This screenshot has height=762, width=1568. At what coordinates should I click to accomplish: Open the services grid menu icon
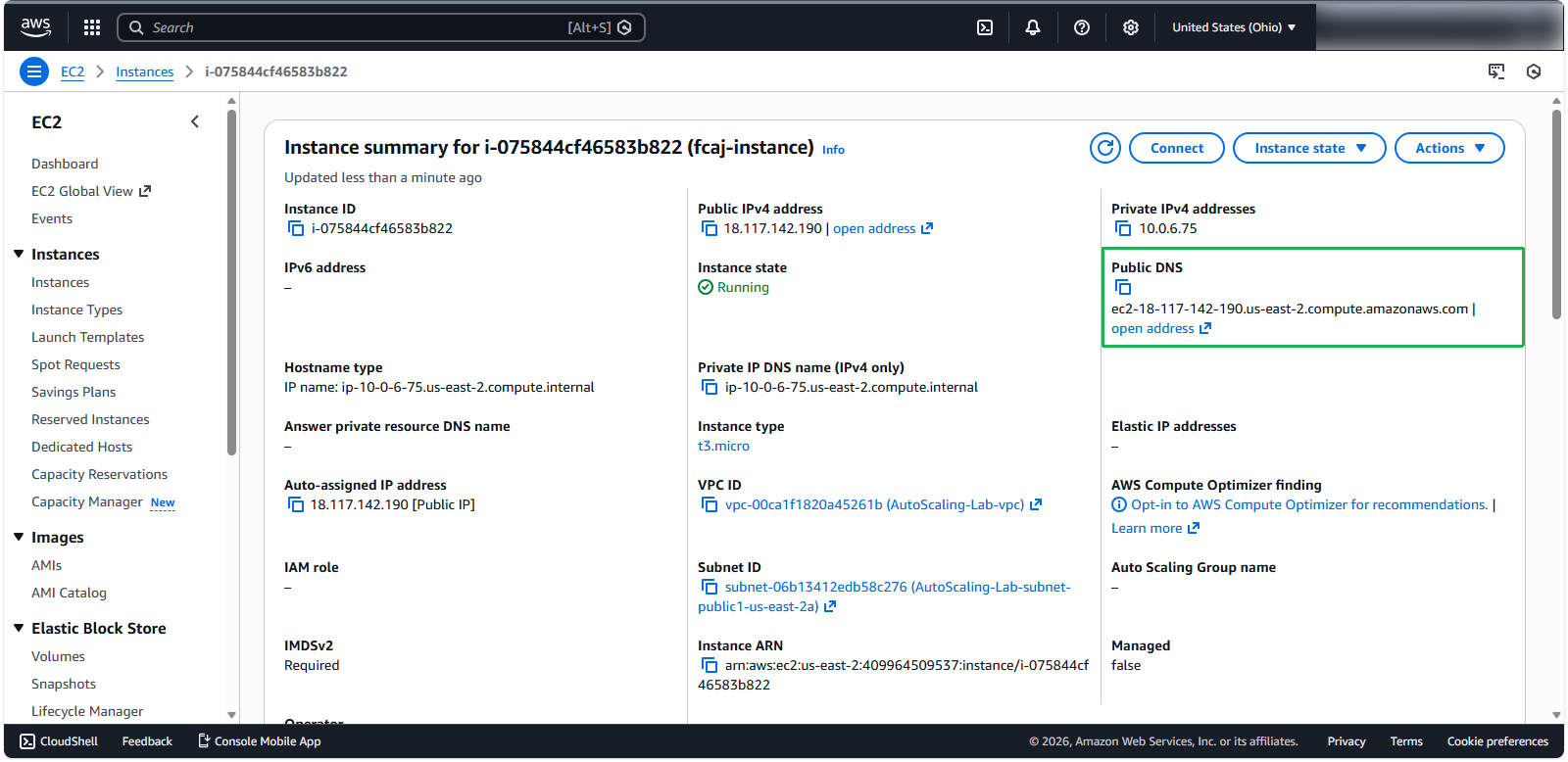tap(92, 27)
